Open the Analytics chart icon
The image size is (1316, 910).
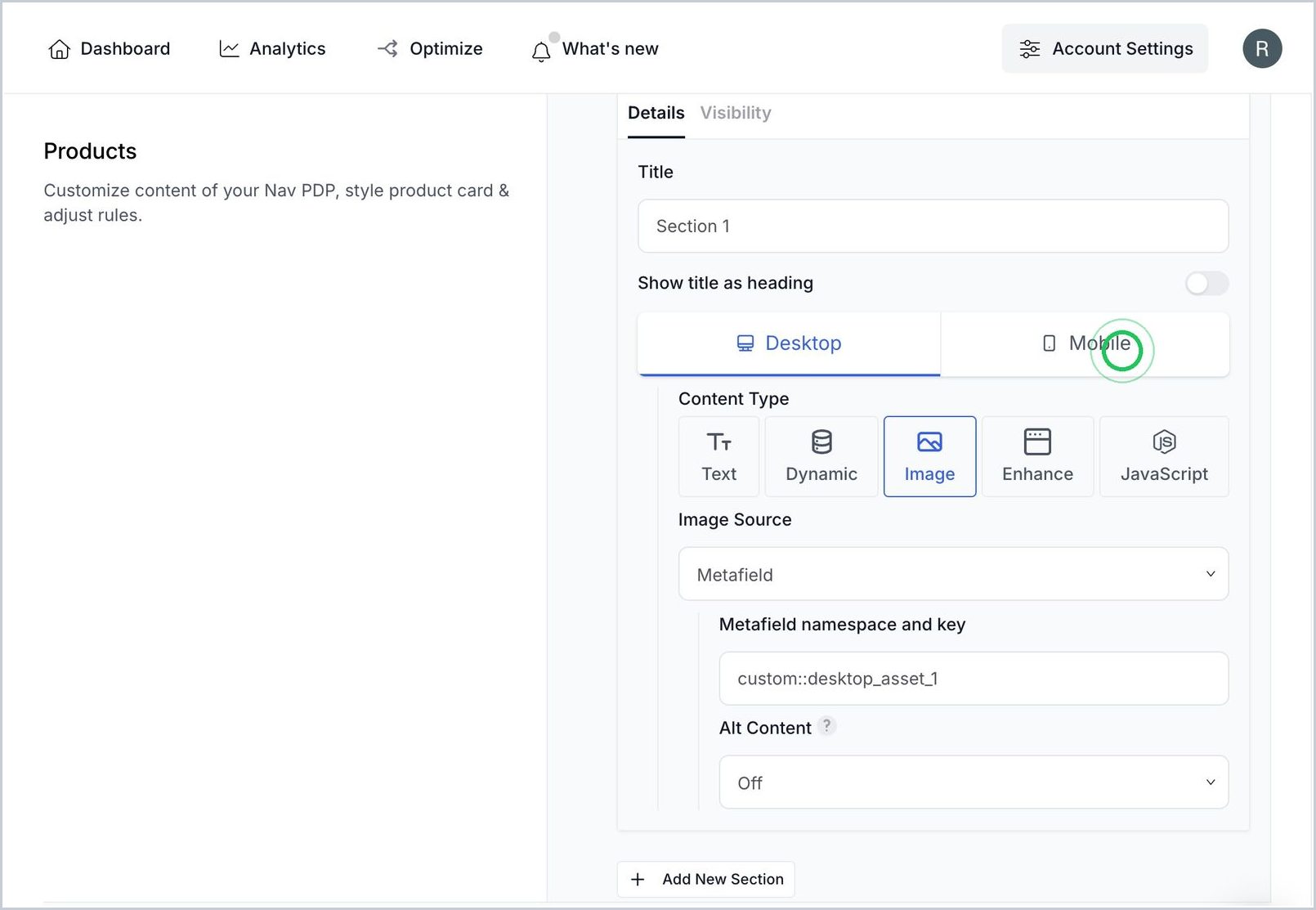tap(229, 49)
